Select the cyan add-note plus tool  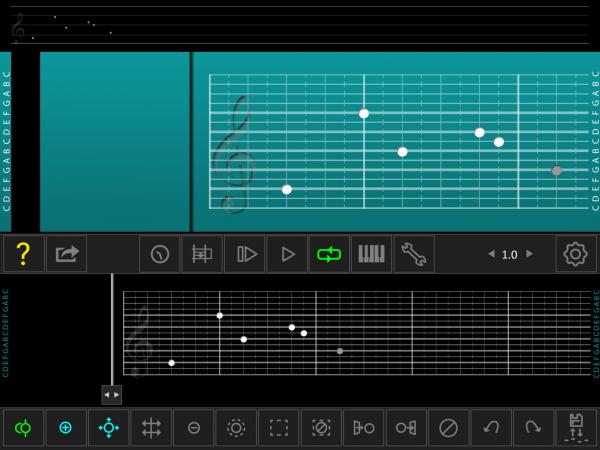[65, 427]
